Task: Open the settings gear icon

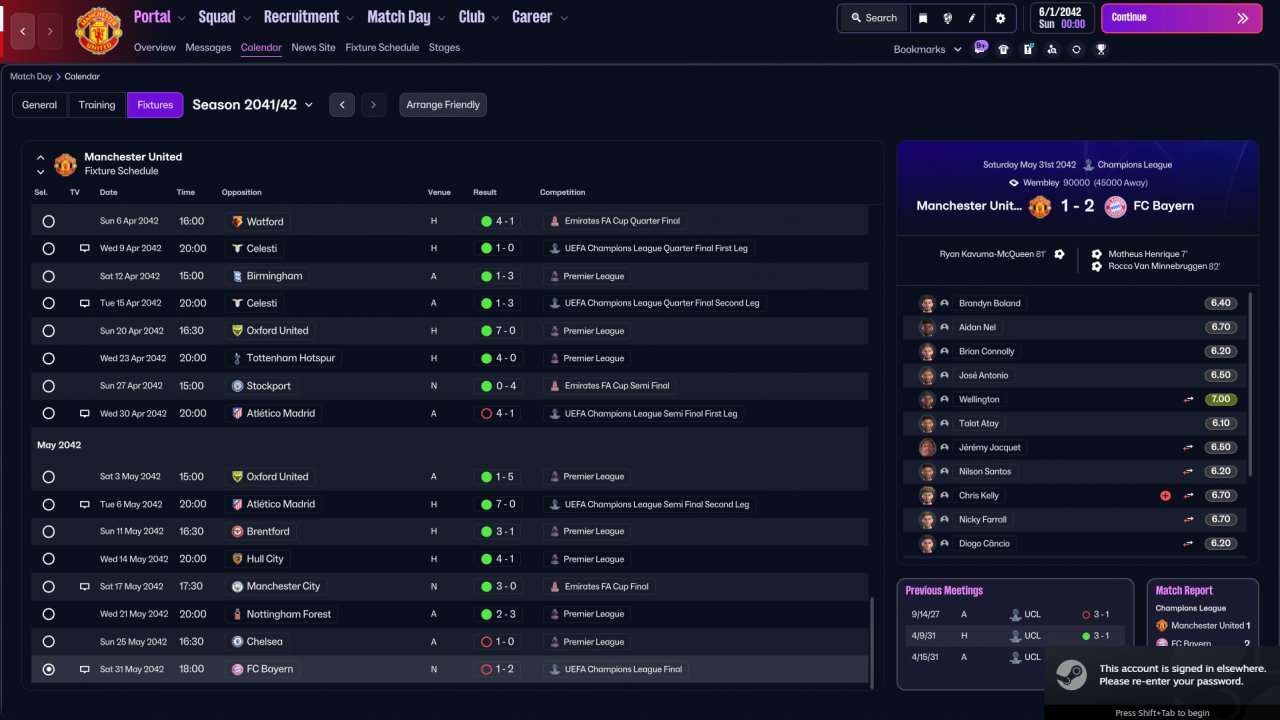Action: 1000,18
